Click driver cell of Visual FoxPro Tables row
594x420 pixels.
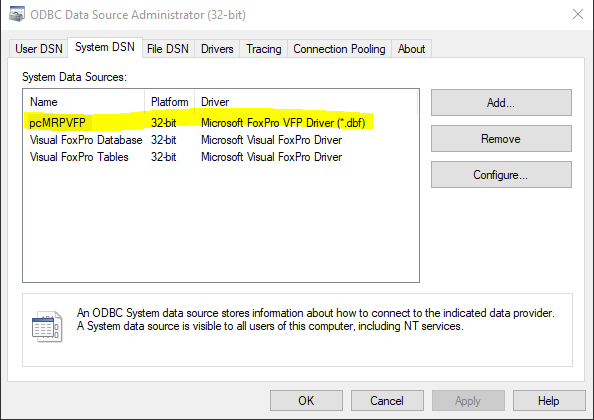(x=271, y=157)
